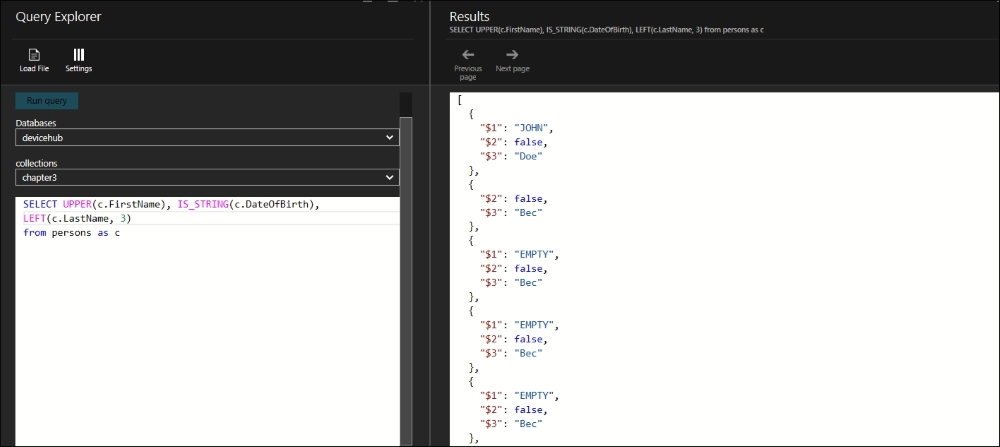Click the Run query button
The image size is (1000, 447).
click(47, 101)
